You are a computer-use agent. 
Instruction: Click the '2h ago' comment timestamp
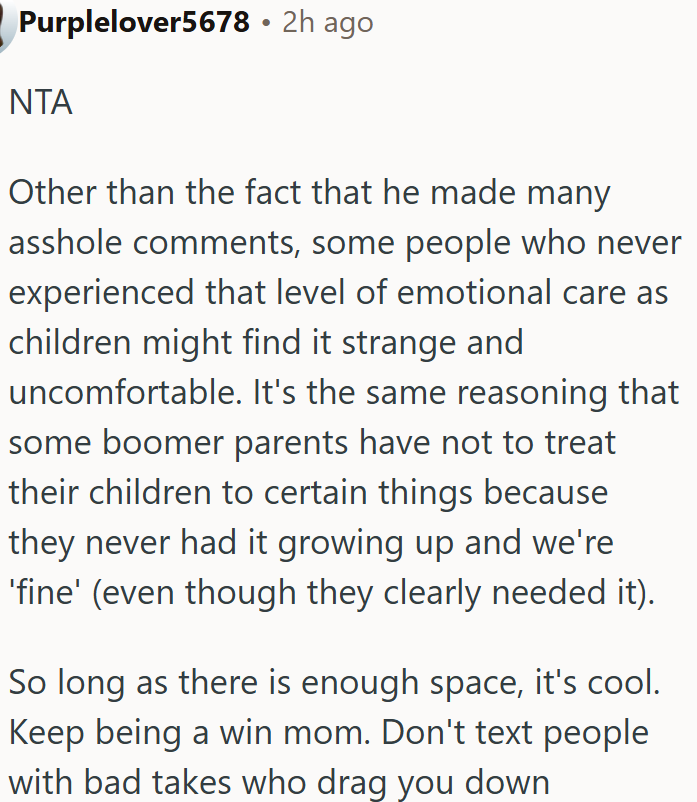328,22
